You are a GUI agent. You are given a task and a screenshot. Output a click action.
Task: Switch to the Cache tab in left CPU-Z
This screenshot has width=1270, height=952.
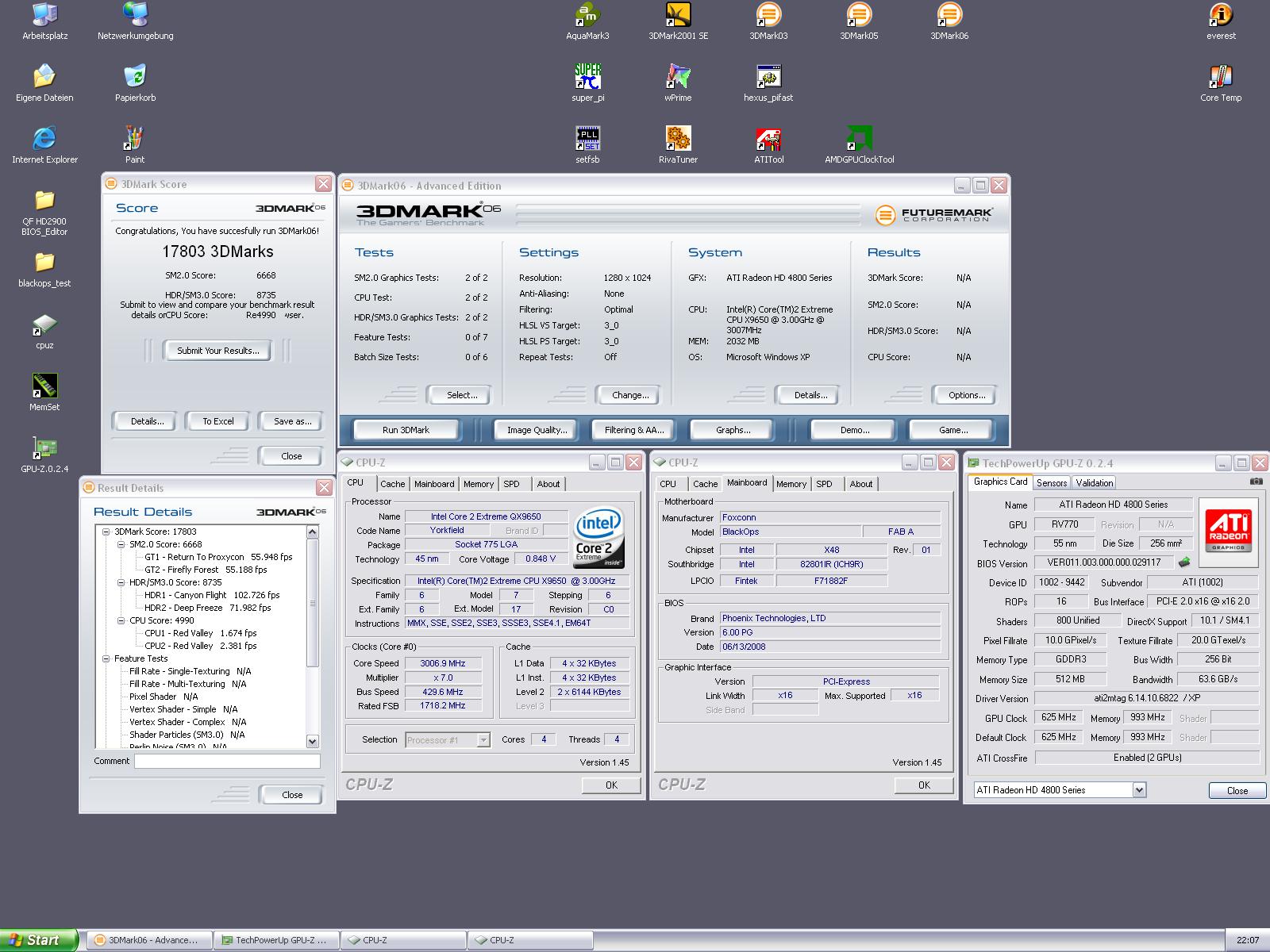[392, 484]
